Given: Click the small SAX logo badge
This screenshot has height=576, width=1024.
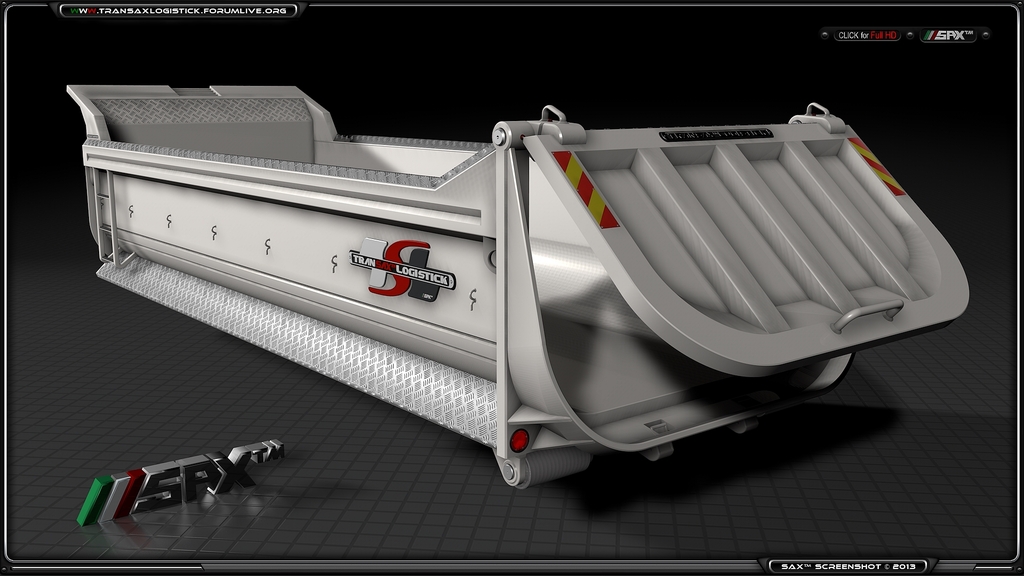Looking at the screenshot, I should tap(947, 35).
